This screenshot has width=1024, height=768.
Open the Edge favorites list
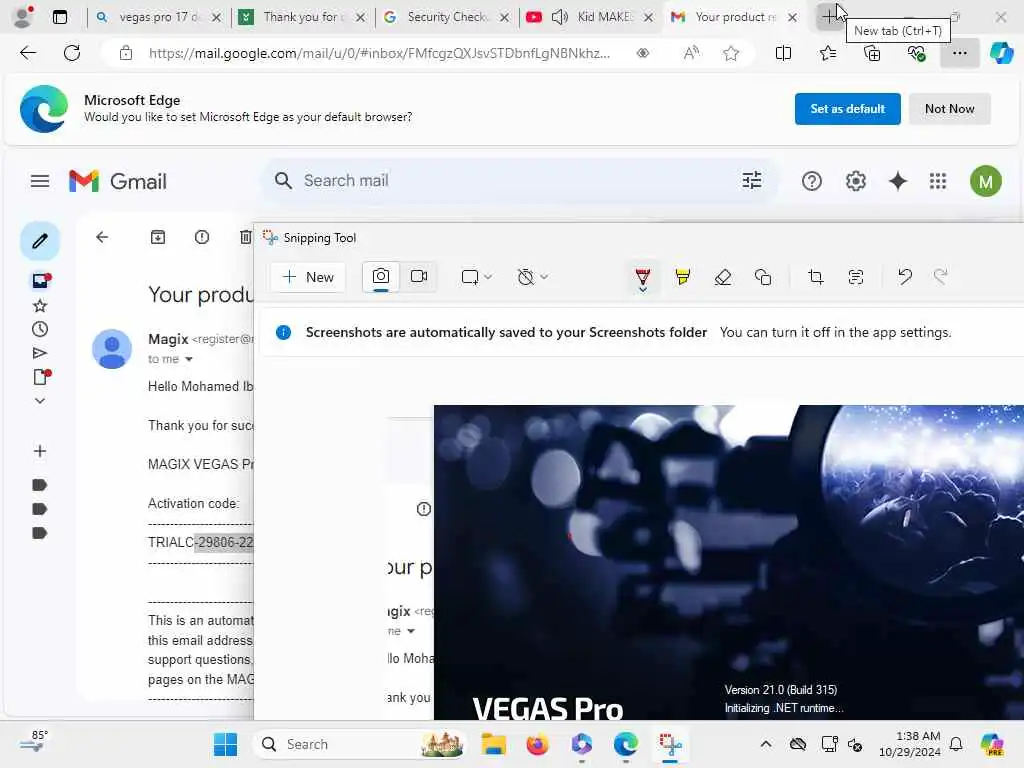pyautogui.click(x=827, y=54)
